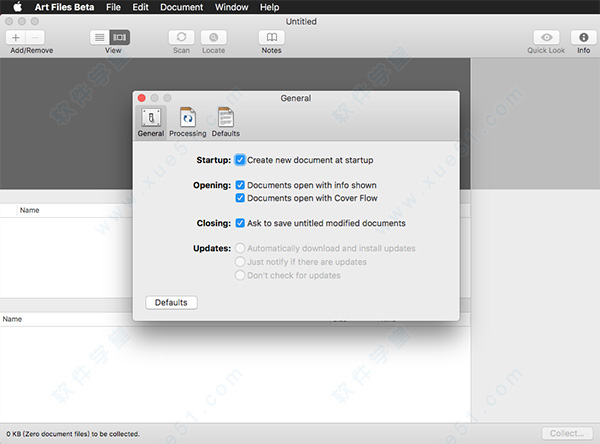Open the Edit menu
Screen dimensions: 600x444
[140, 7]
